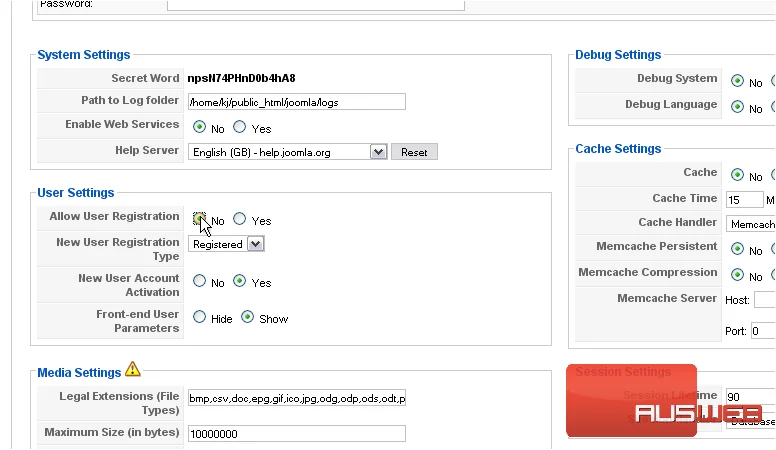776x450 pixels.
Task: Open New User Registration Type dropdown
Action: [x=226, y=244]
